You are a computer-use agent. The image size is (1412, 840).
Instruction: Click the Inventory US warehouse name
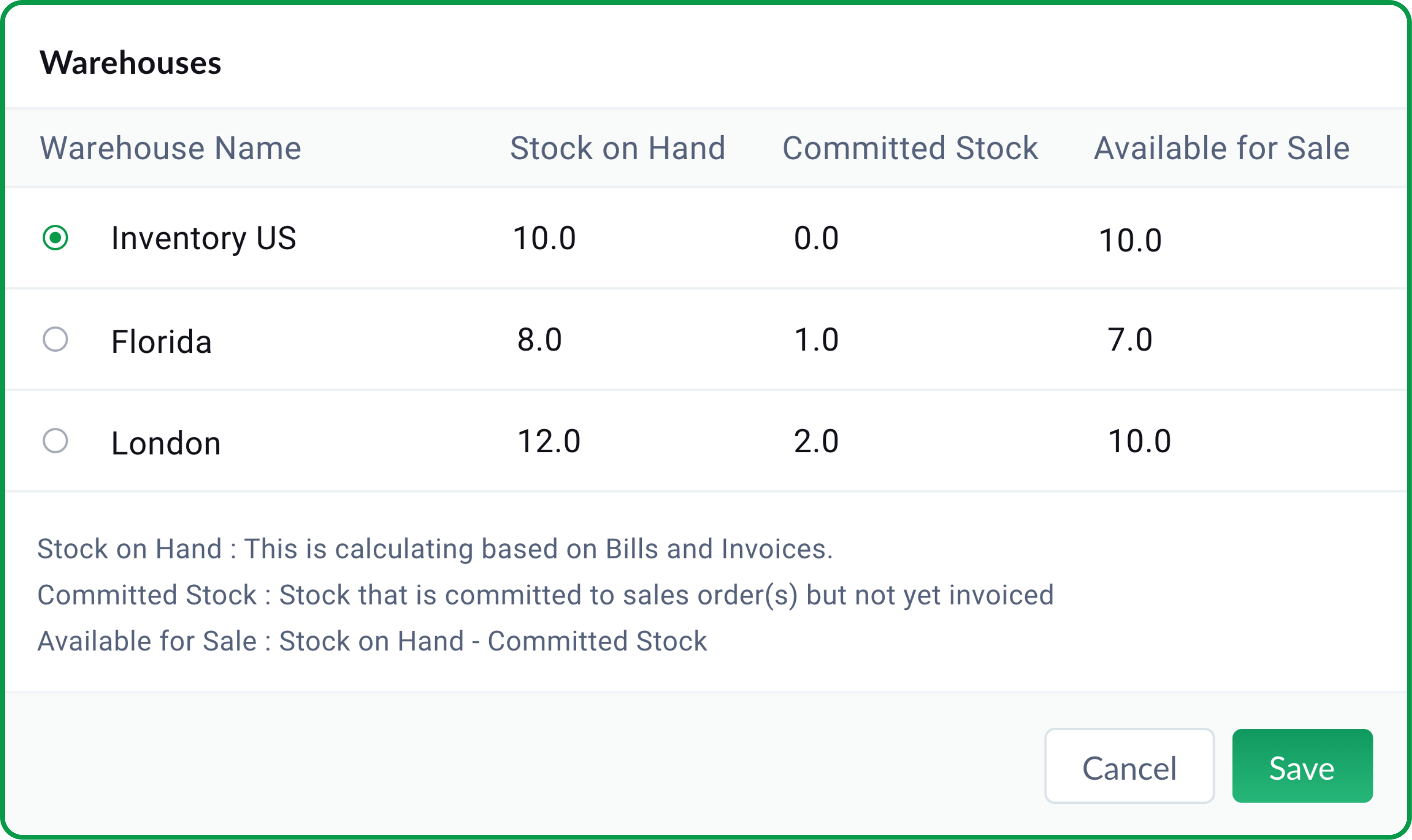point(204,238)
